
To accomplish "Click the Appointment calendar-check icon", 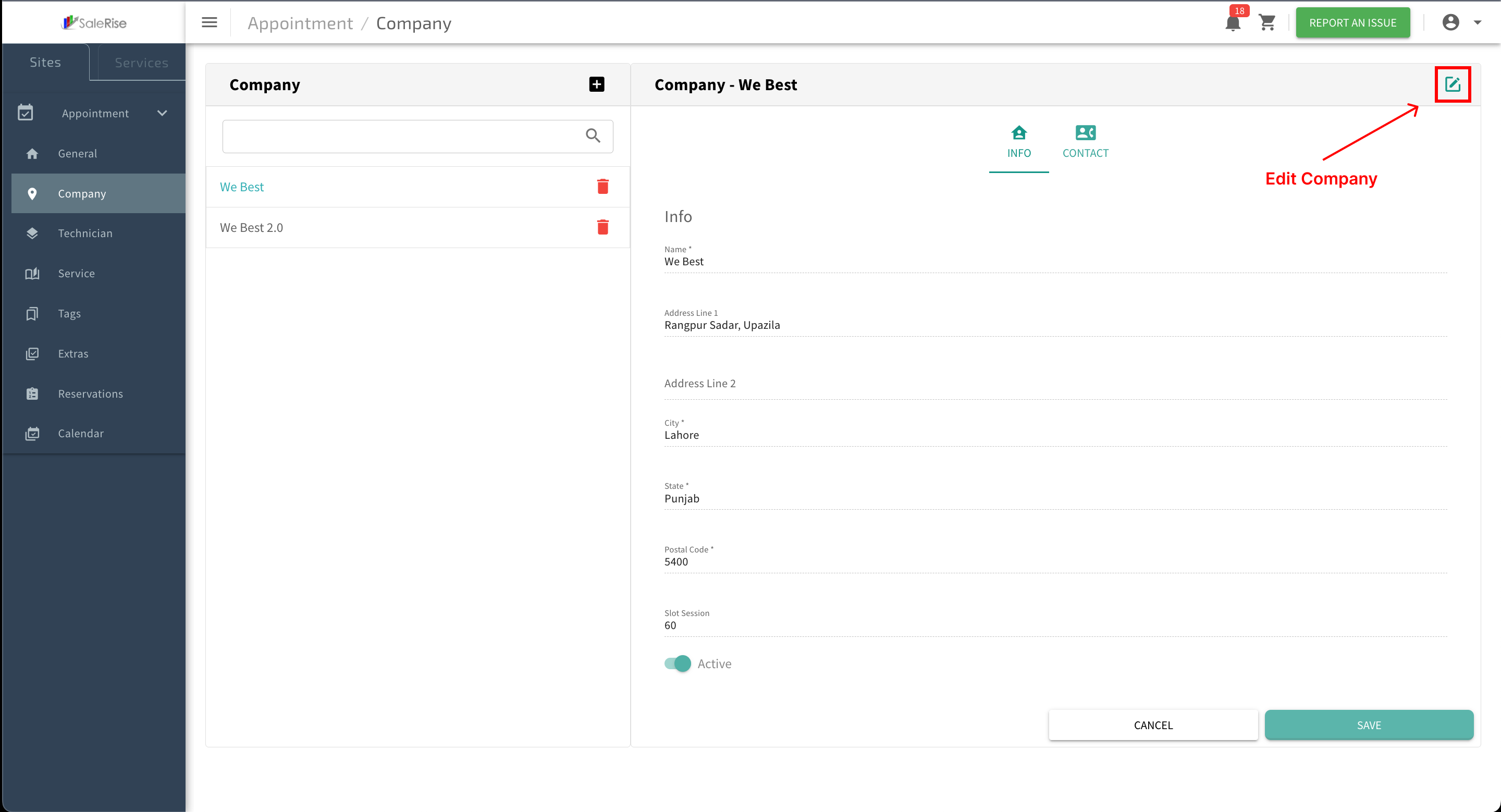I will tap(25, 113).
